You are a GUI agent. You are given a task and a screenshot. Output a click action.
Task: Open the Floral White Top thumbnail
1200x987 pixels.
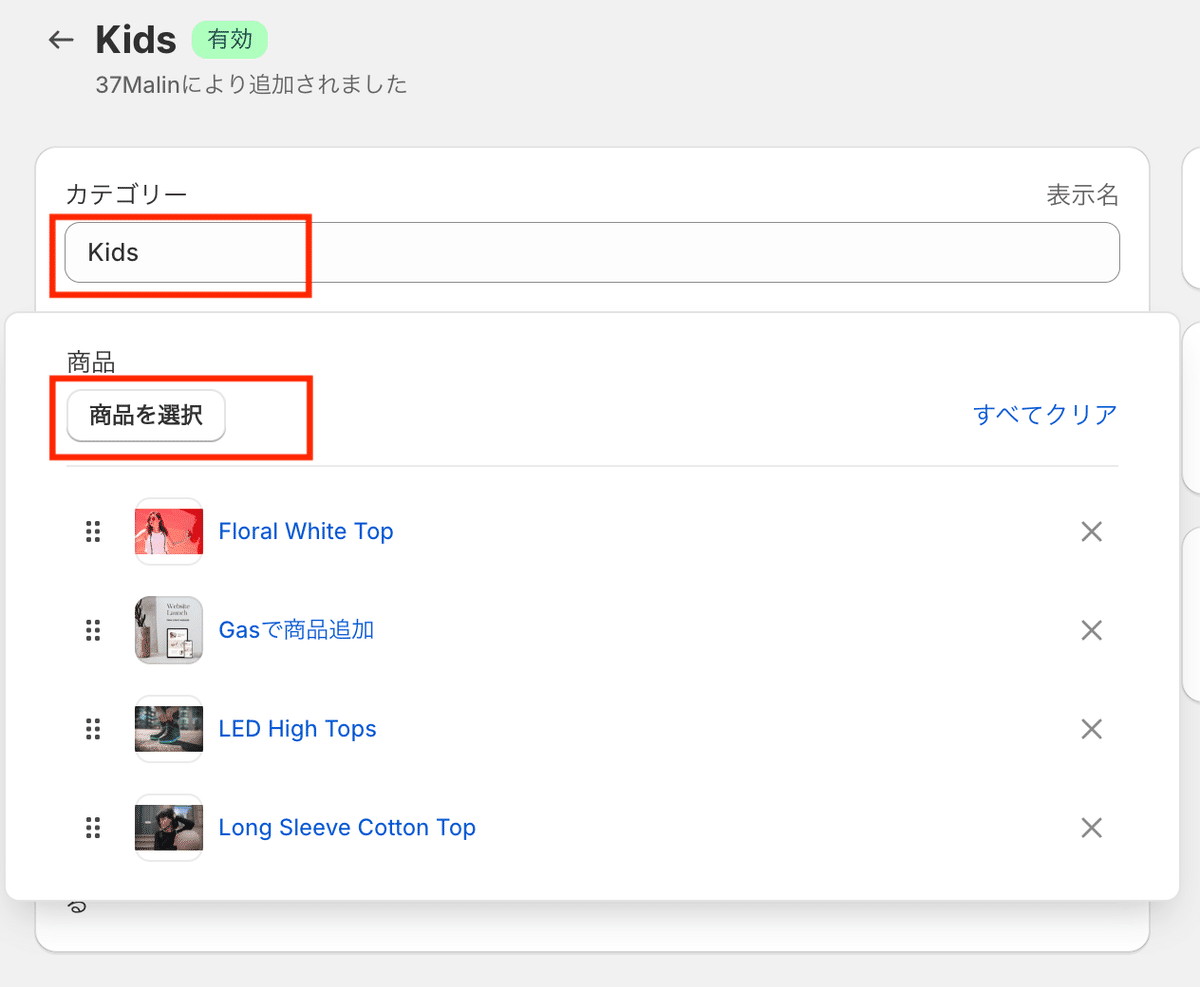168,532
